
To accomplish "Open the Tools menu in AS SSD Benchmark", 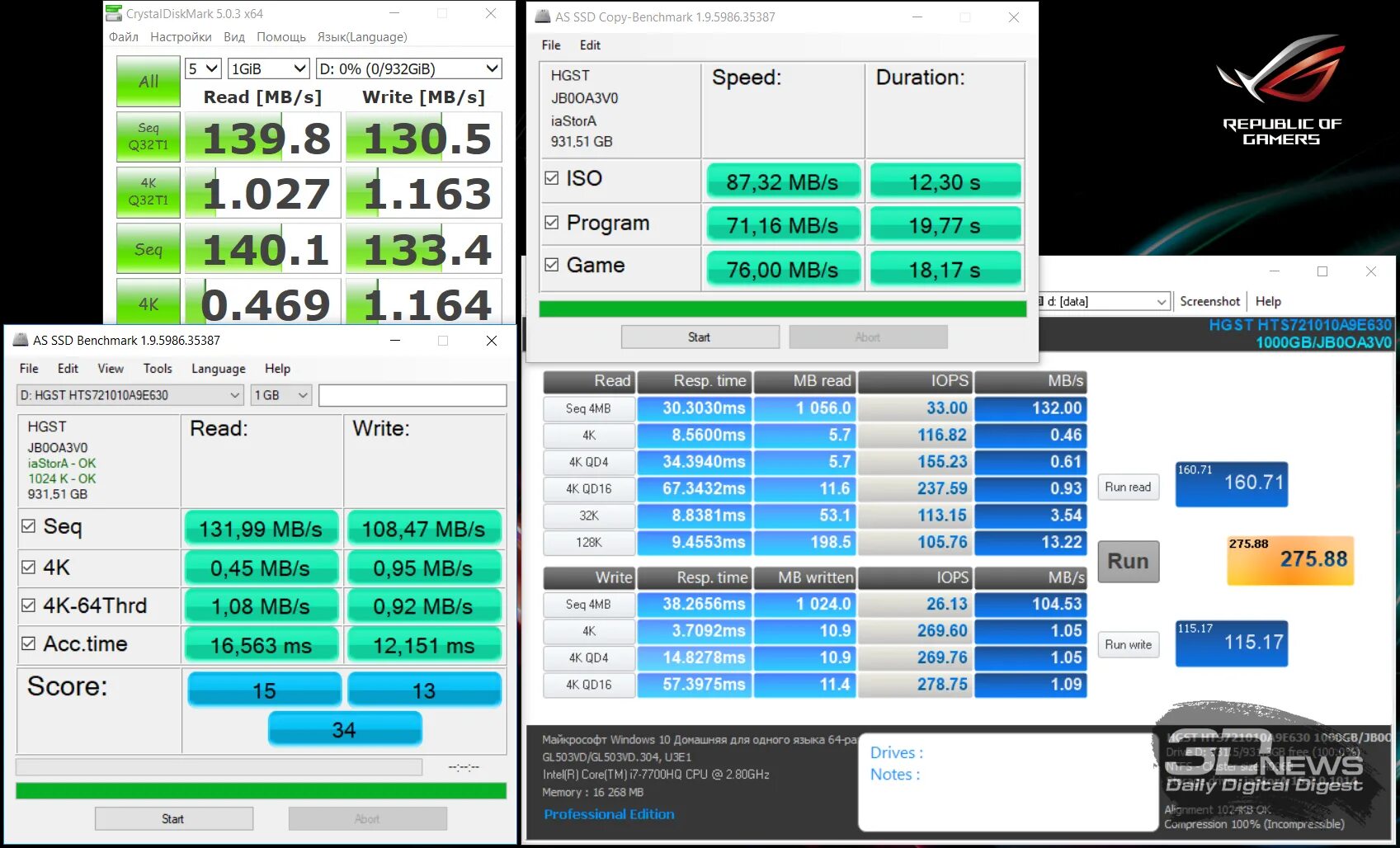I will (158, 369).
